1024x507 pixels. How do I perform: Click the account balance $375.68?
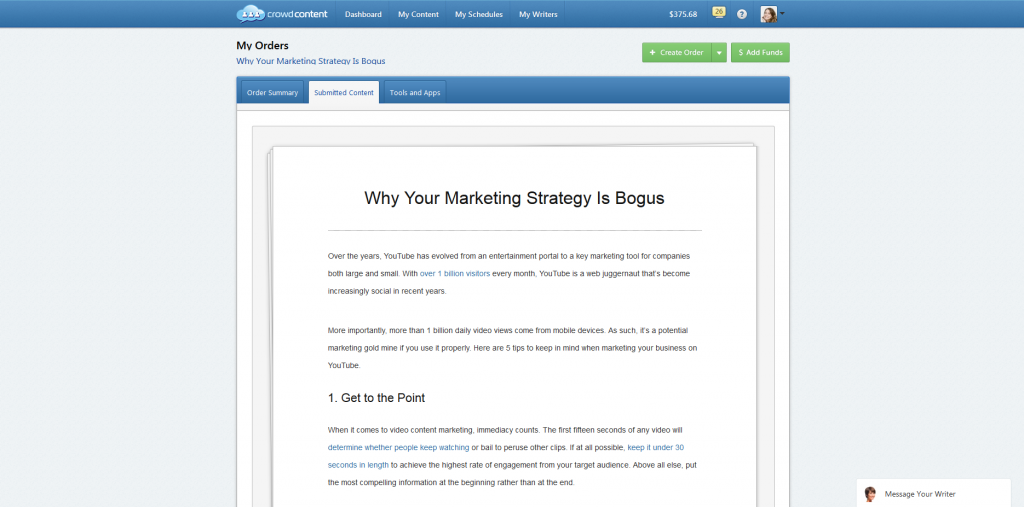coord(683,14)
